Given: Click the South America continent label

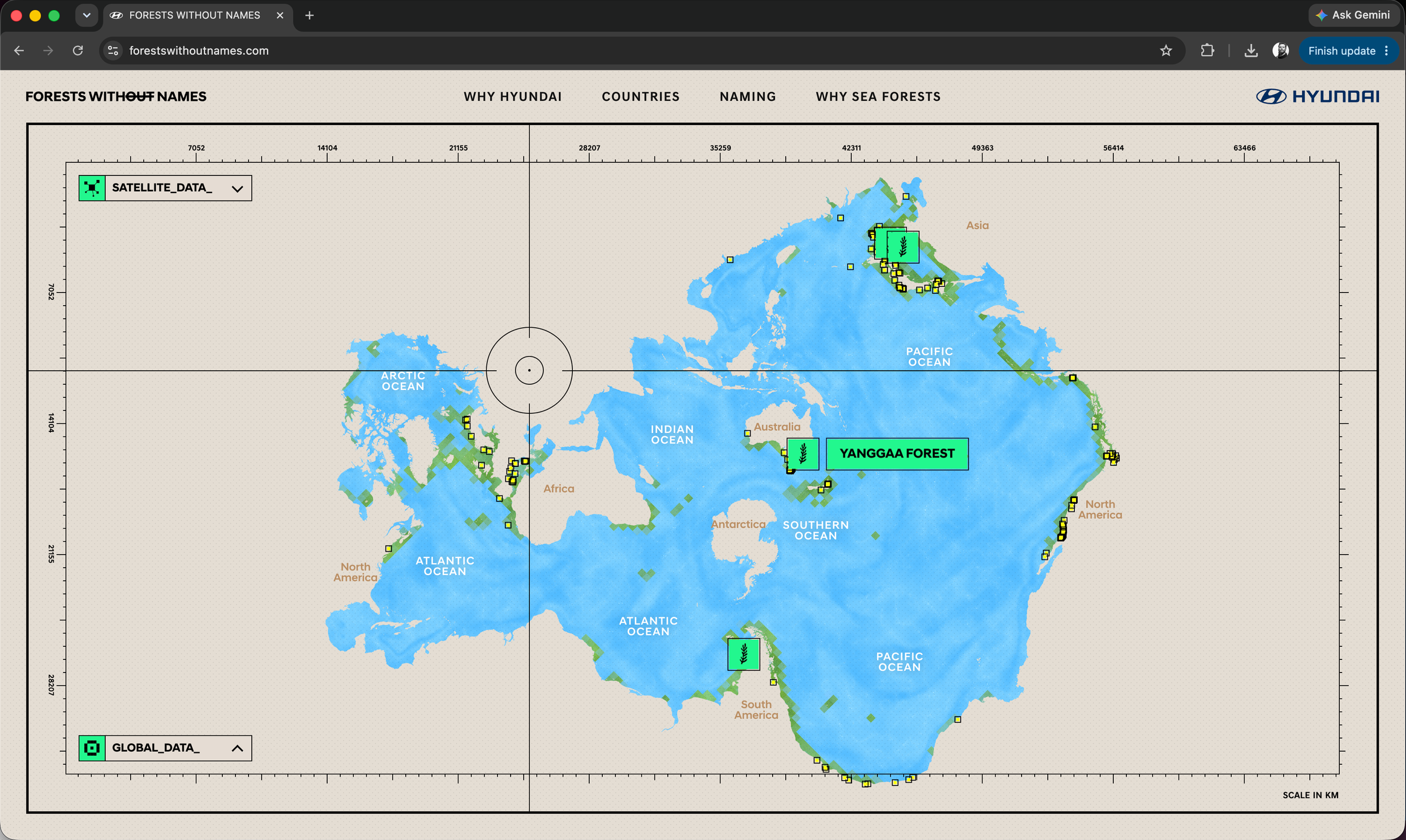Looking at the screenshot, I should point(756,710).
